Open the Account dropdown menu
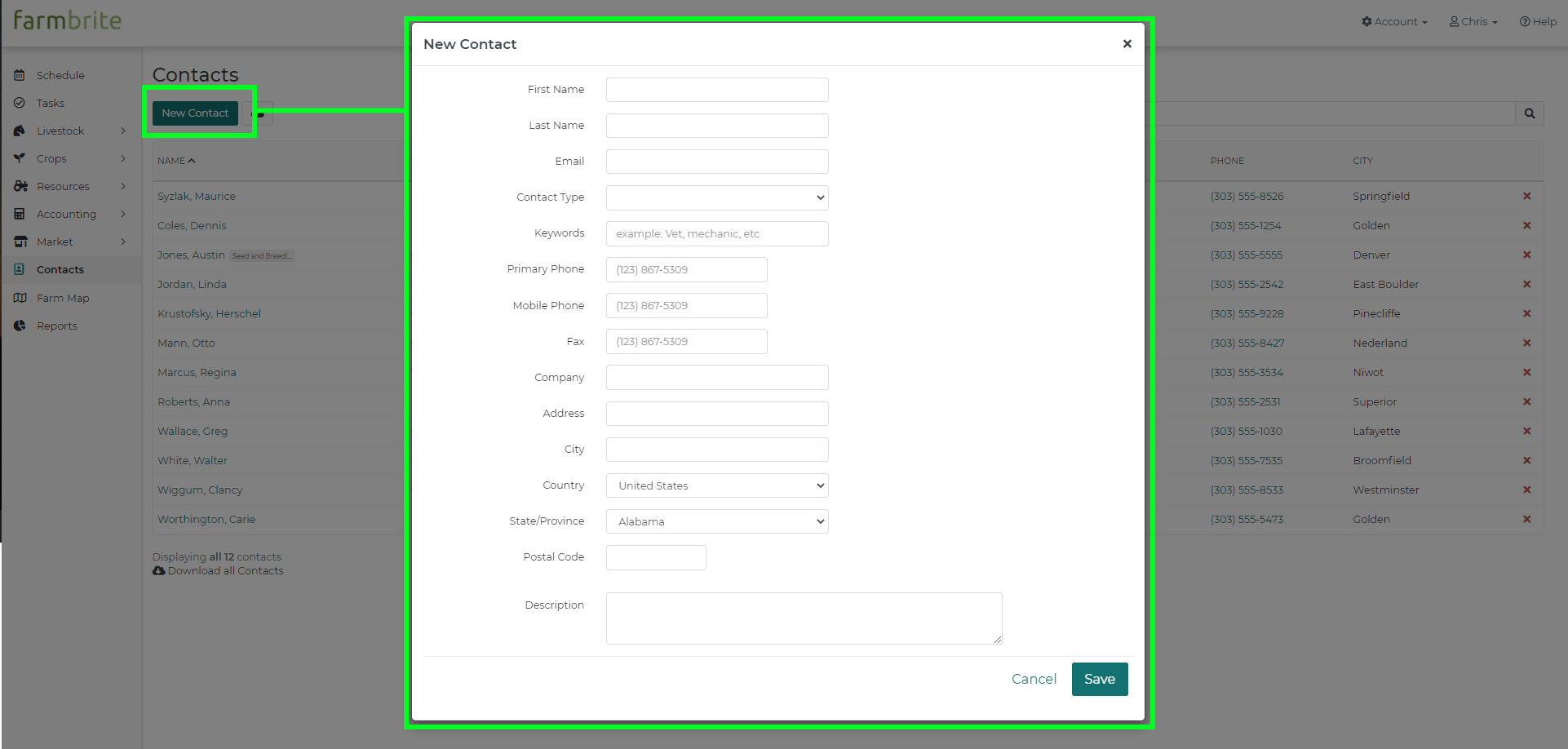 (x=1394, y=22)
